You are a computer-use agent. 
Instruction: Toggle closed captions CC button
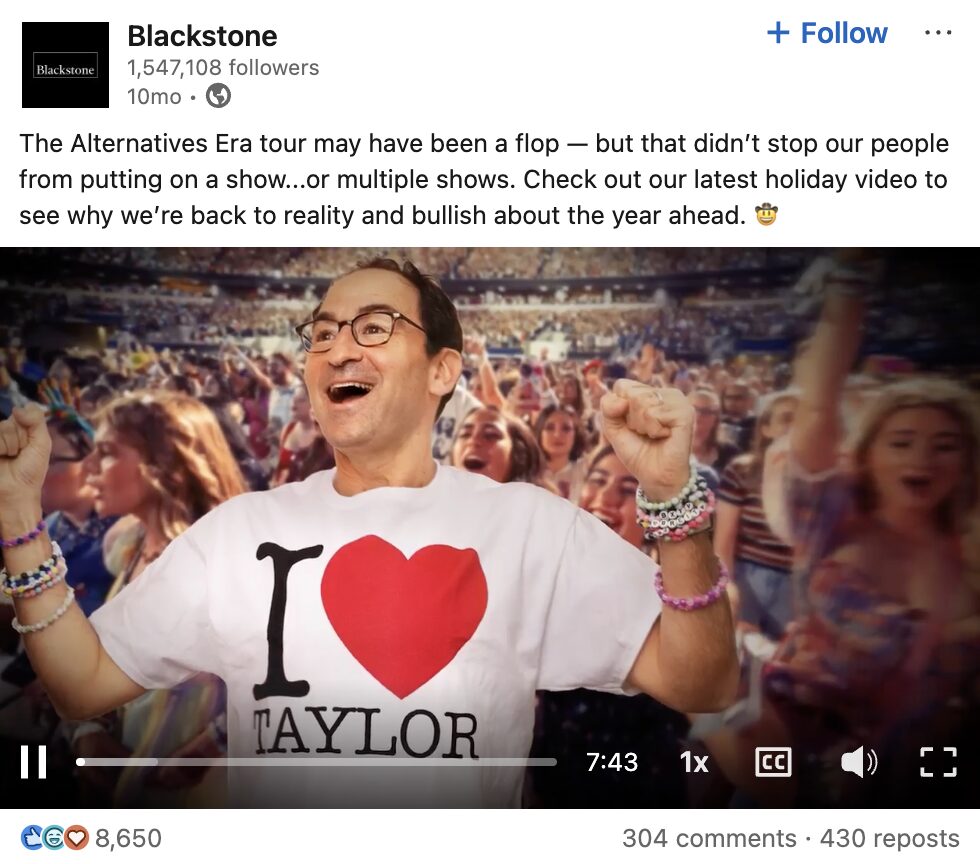(774, 761)
